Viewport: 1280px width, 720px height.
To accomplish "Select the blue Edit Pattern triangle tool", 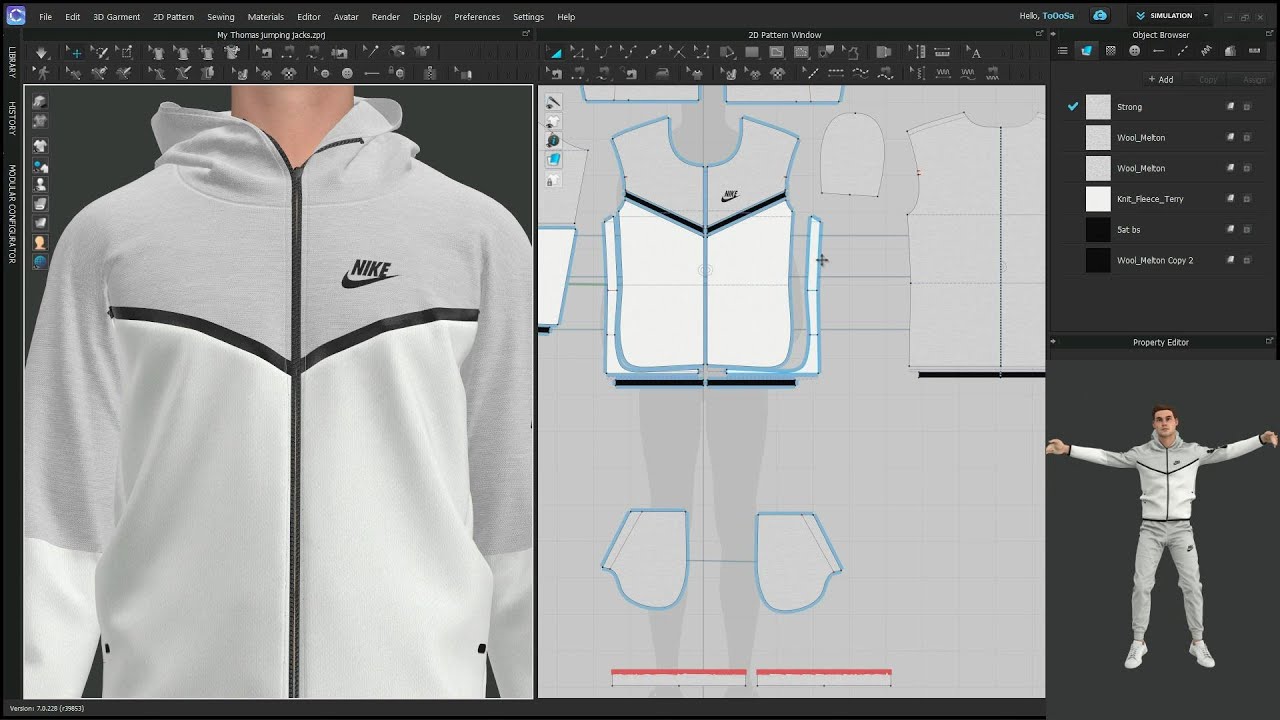I will pyautogui.click(x=556, y=52).
